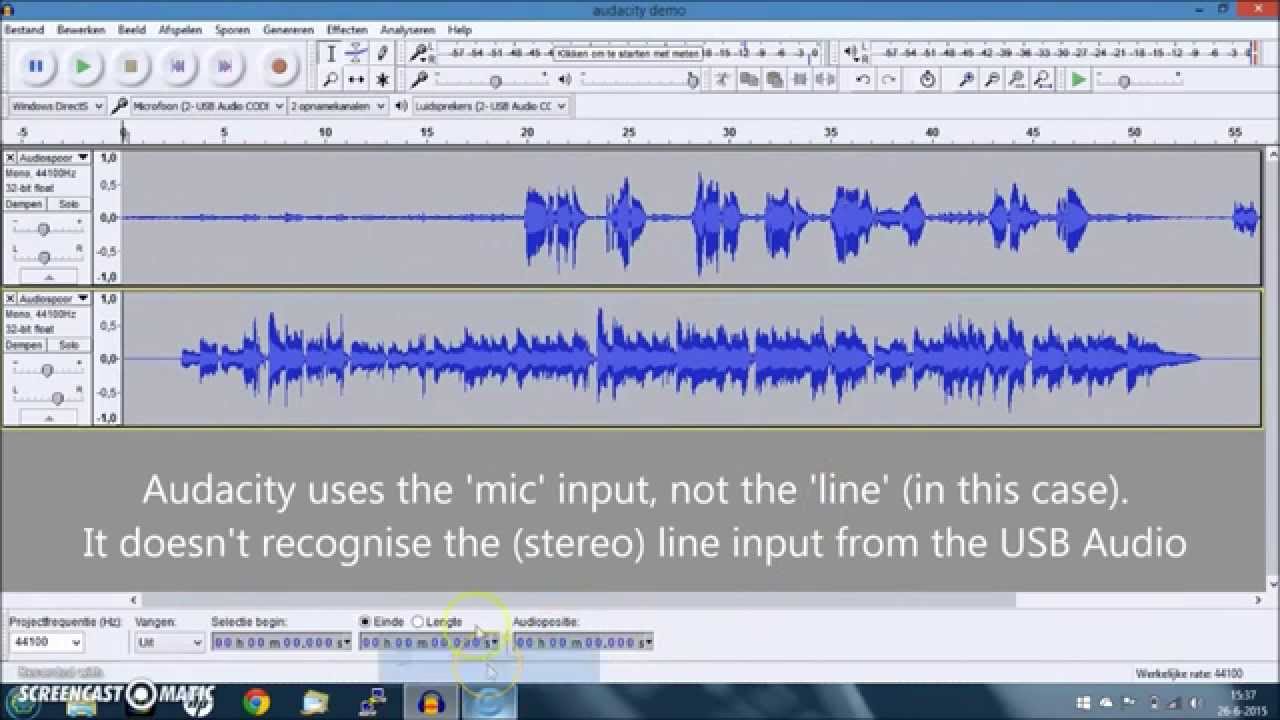Open the Luidsprekers playback device dropdown
The height and width of the screenshot is (720, 1280).
490,106
